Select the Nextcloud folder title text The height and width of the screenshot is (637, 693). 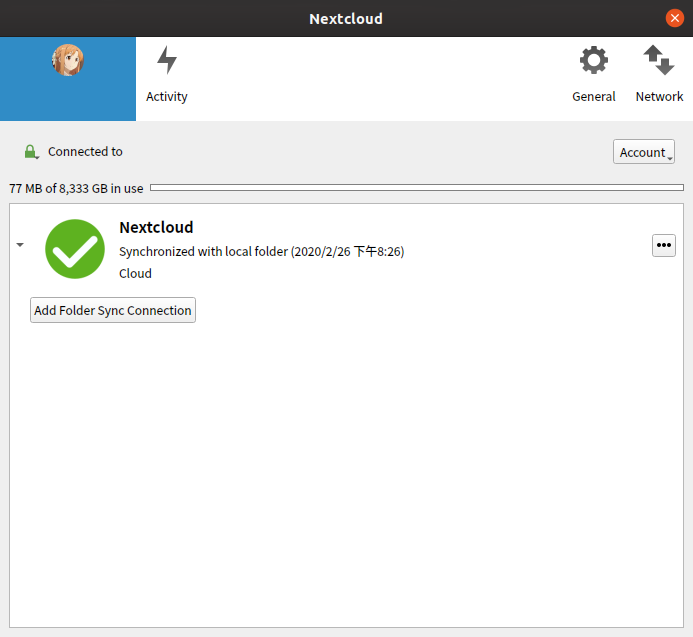(156, 227)
